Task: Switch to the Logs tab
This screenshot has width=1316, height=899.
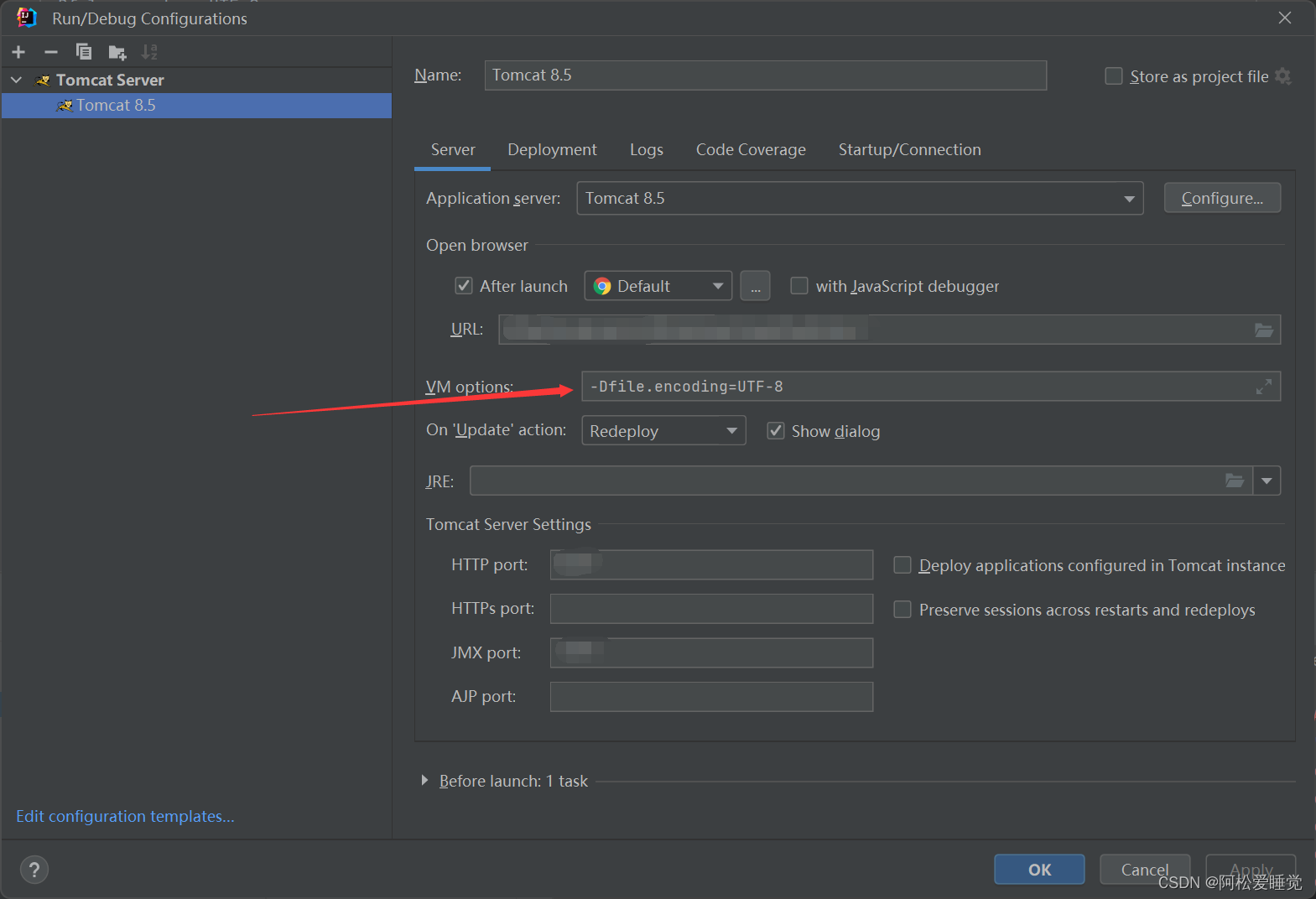Action: point(647,150)
